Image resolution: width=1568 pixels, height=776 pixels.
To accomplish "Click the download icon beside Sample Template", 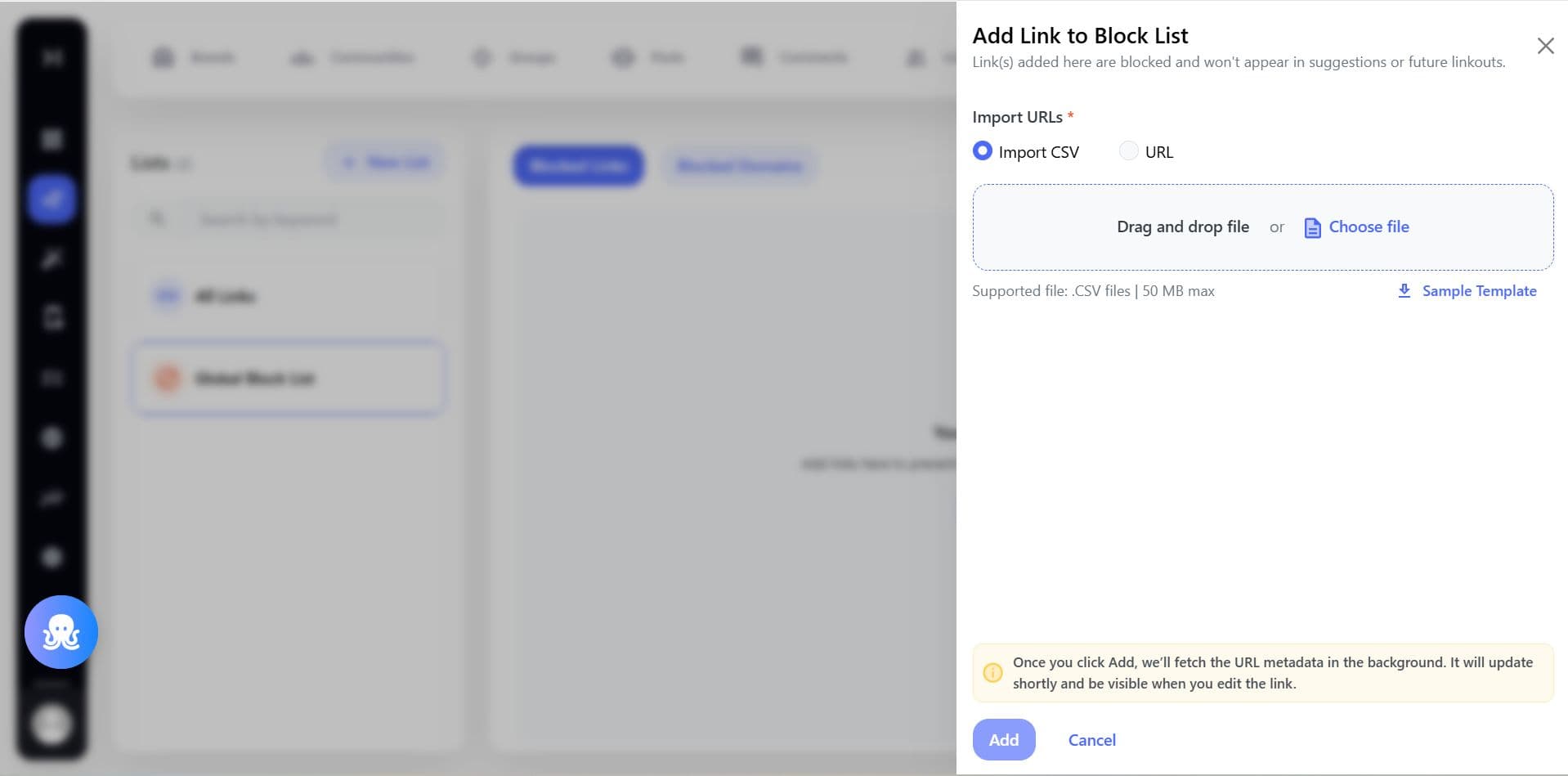I will point(1404,291).
